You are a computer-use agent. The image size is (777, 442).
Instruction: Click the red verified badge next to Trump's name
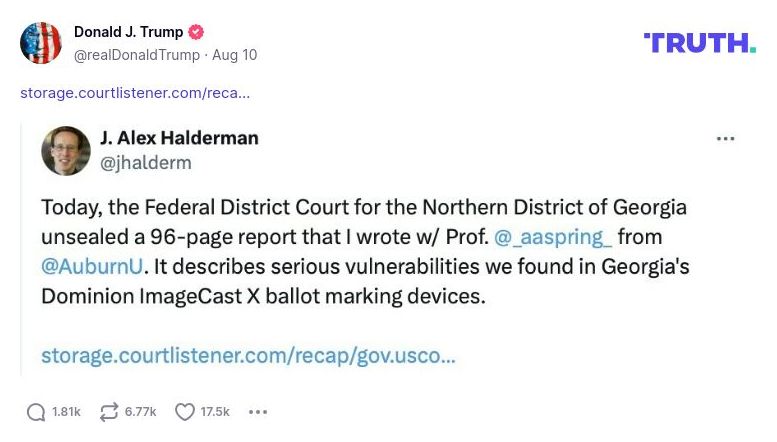pos(197,32)
